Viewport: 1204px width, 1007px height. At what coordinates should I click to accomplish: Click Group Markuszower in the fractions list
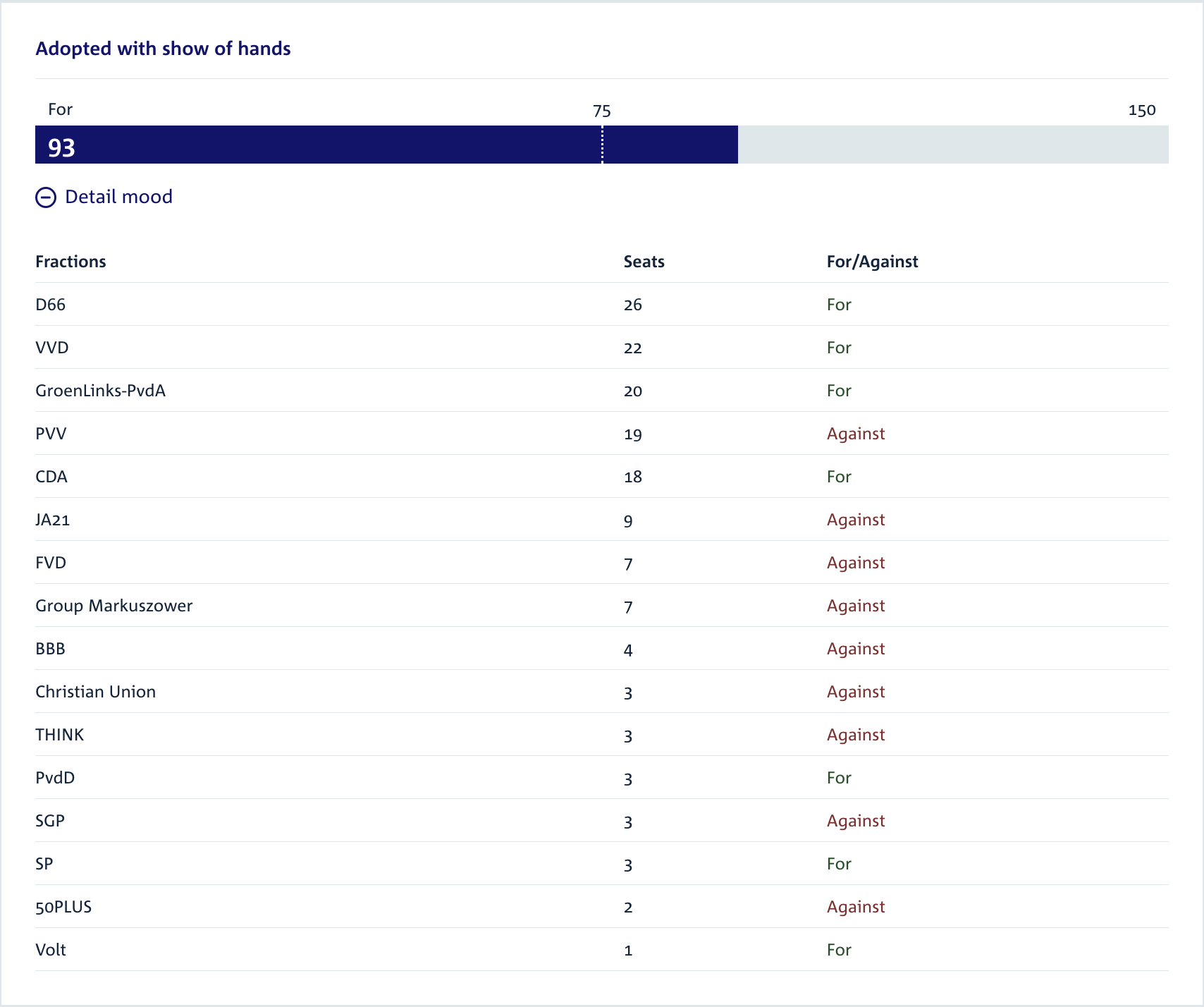click(113, 605)
